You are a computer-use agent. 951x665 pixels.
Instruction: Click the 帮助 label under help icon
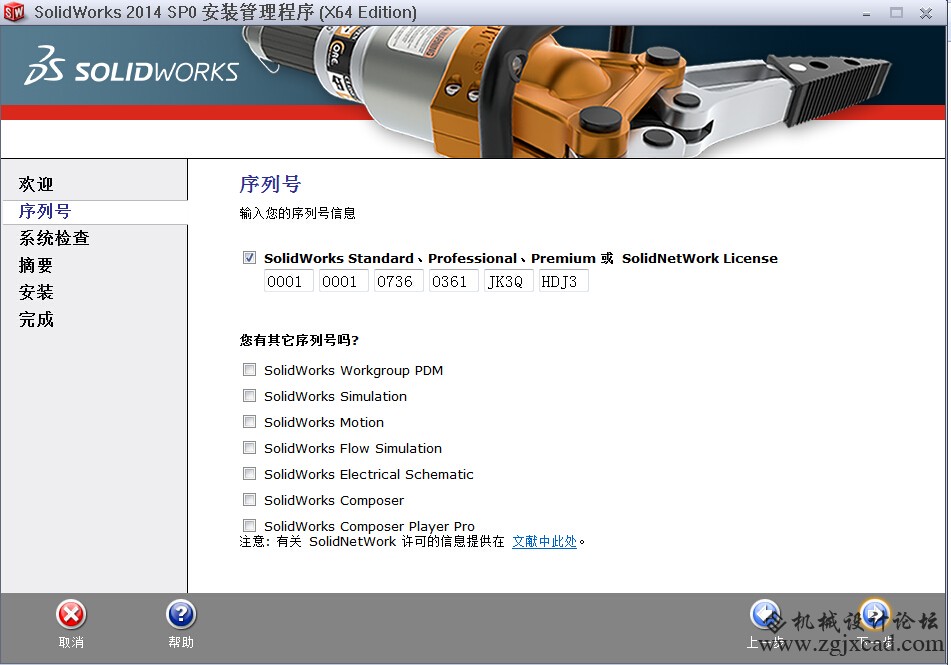(x=181, y=642)
